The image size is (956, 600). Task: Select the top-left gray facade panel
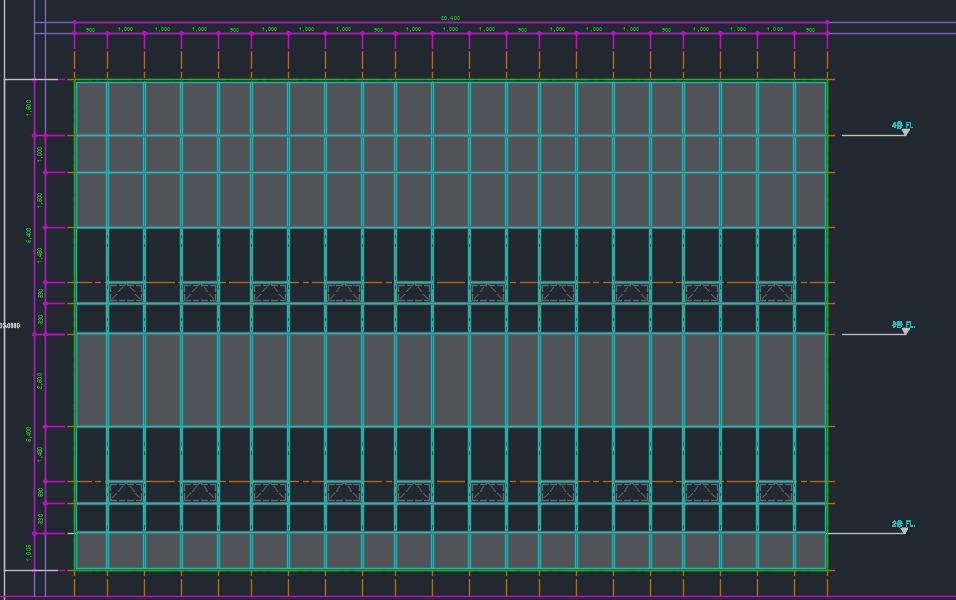[91, 108]
